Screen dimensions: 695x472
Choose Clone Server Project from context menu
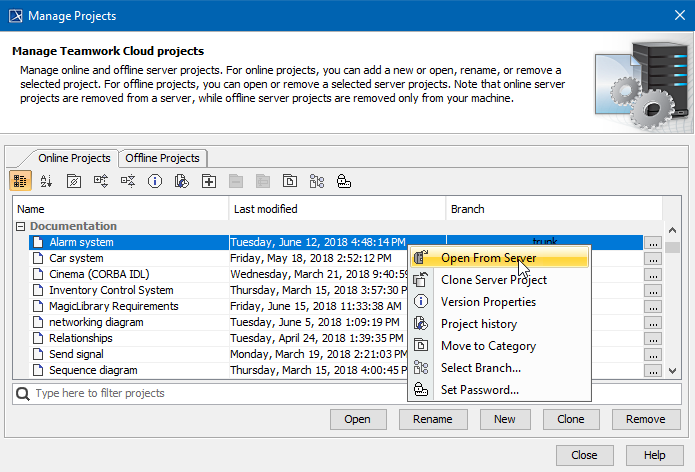[493, 280]
